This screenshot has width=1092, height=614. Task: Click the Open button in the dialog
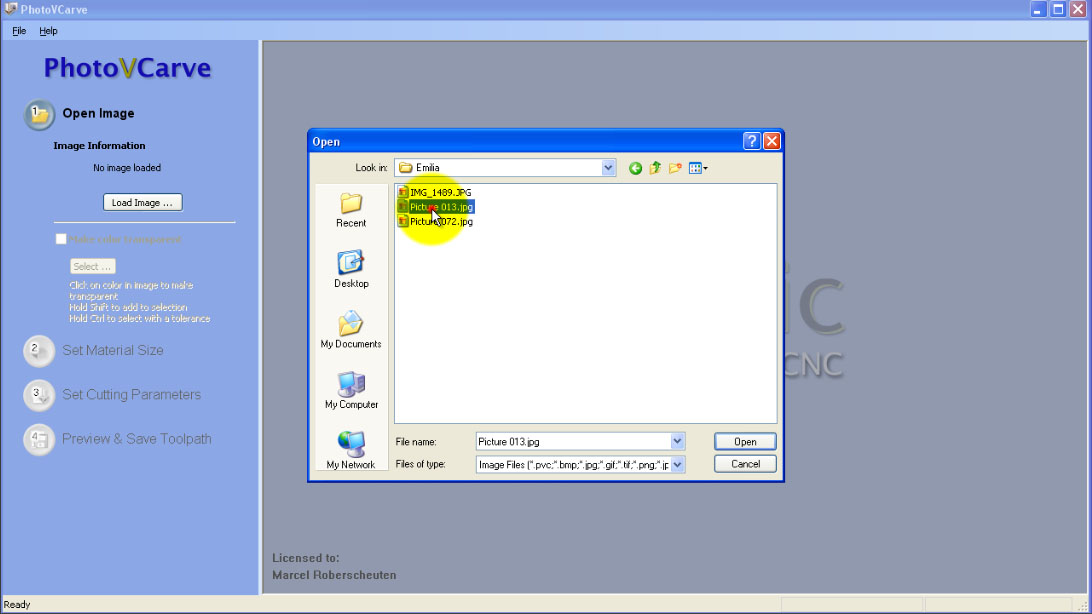point(745,441)
